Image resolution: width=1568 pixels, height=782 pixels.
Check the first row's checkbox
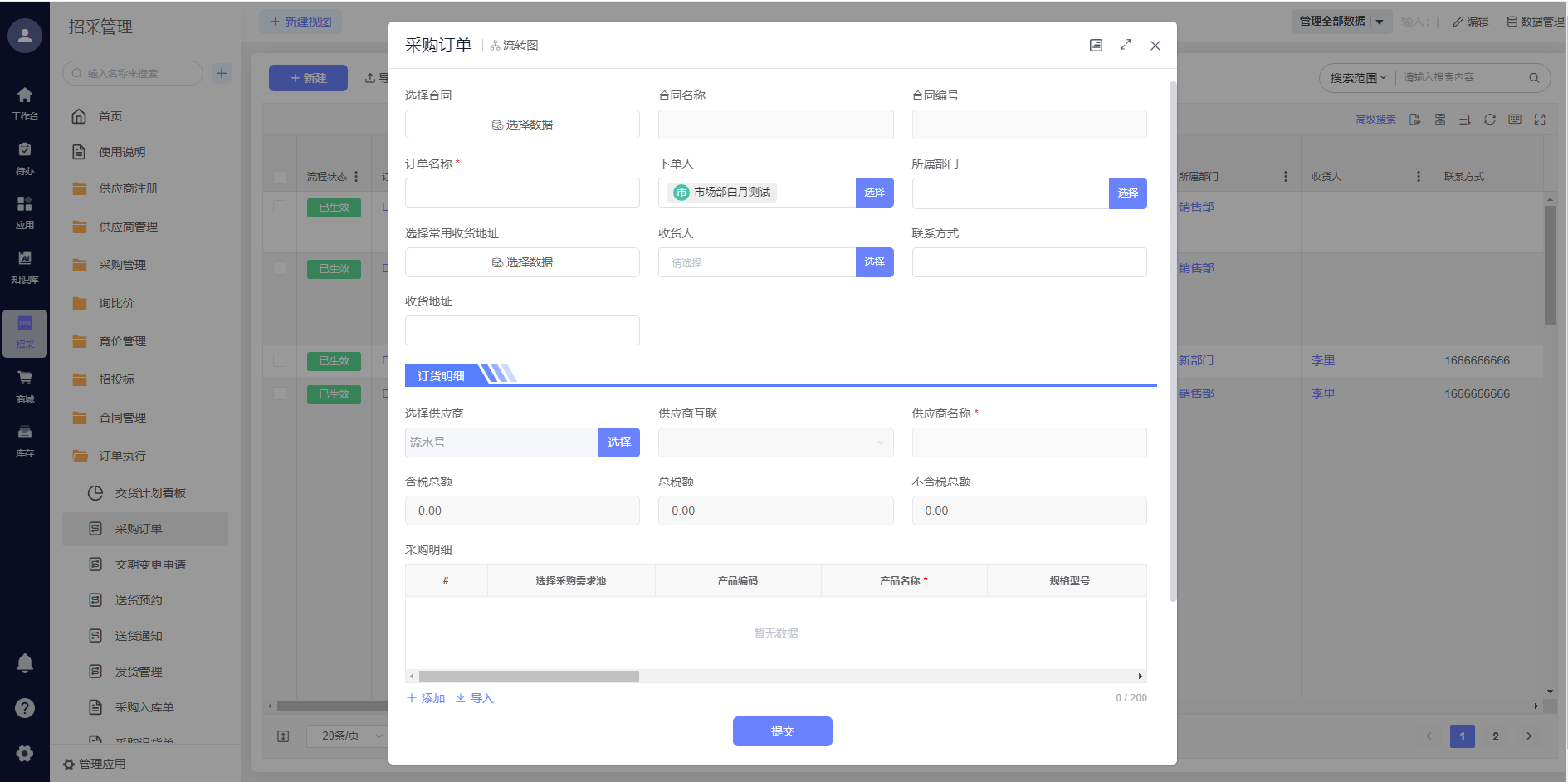[280, 207]
